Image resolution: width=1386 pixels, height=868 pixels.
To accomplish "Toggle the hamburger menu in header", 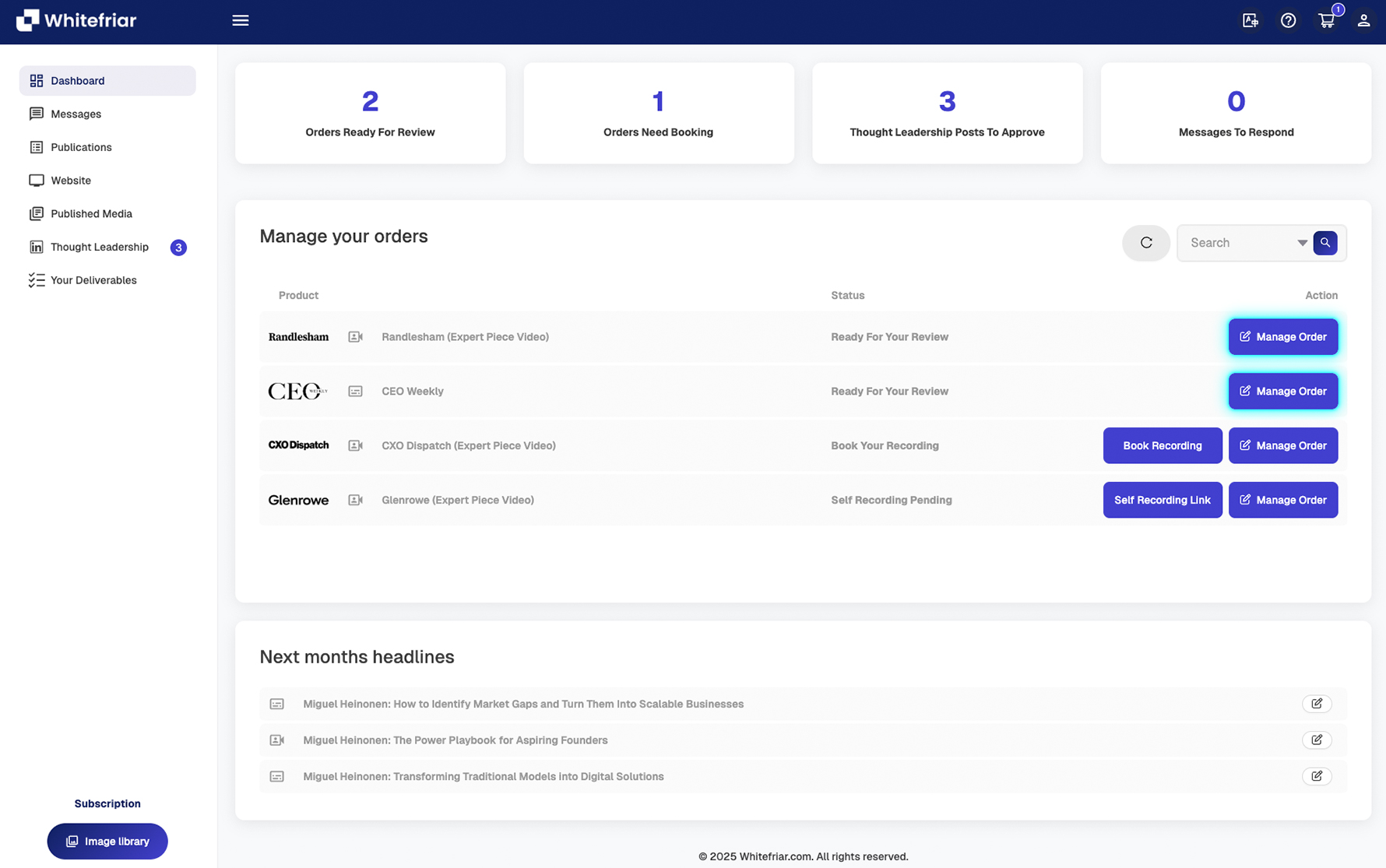I will click(240, 21).
